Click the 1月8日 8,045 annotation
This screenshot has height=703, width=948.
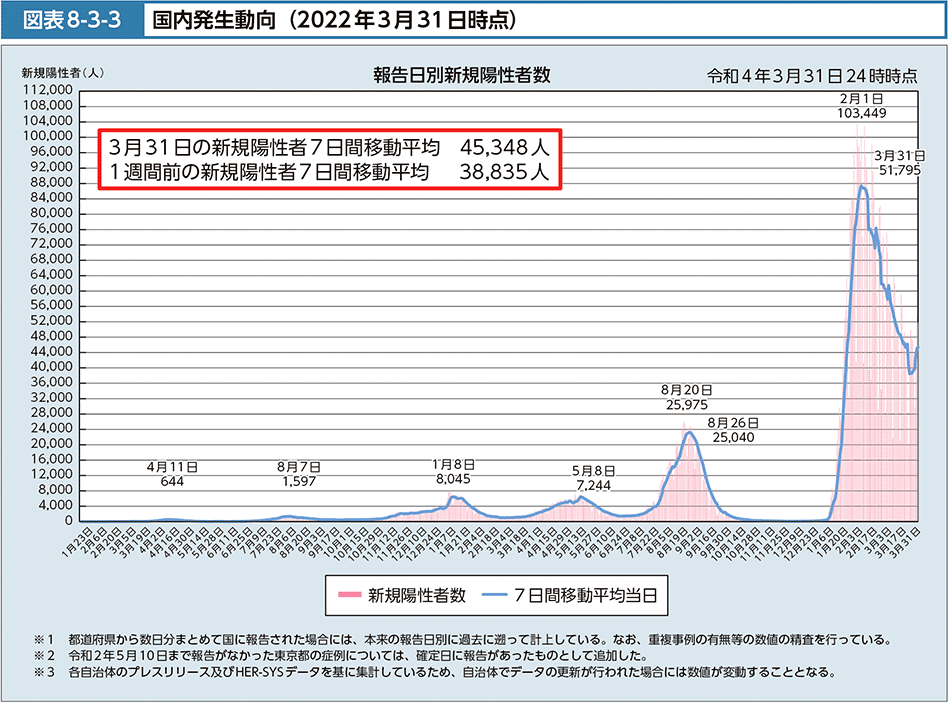point(453,471)
